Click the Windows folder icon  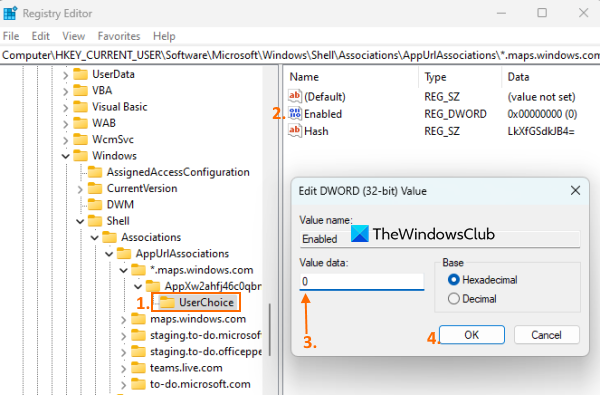pos(80,156)
